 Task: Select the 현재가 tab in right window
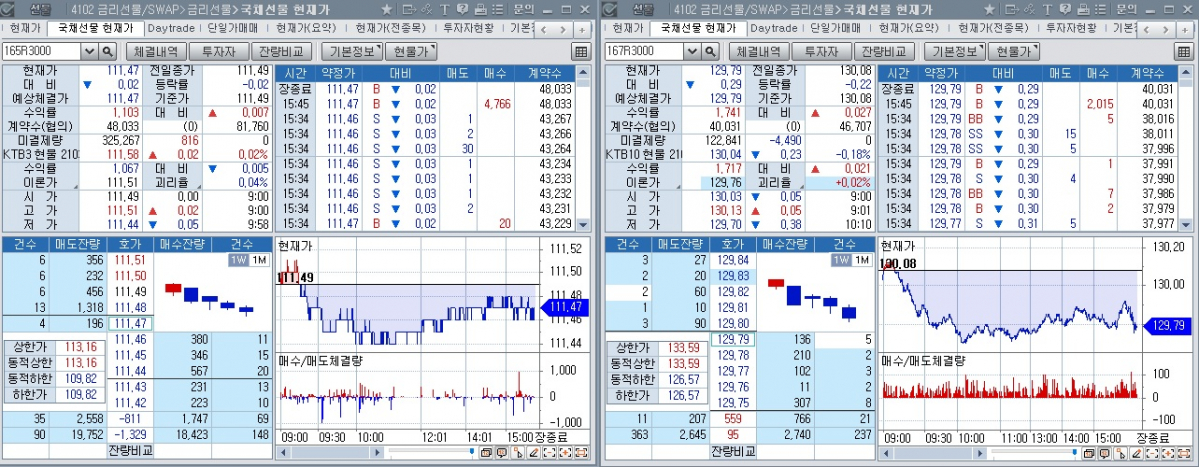(x=627, y=28)
